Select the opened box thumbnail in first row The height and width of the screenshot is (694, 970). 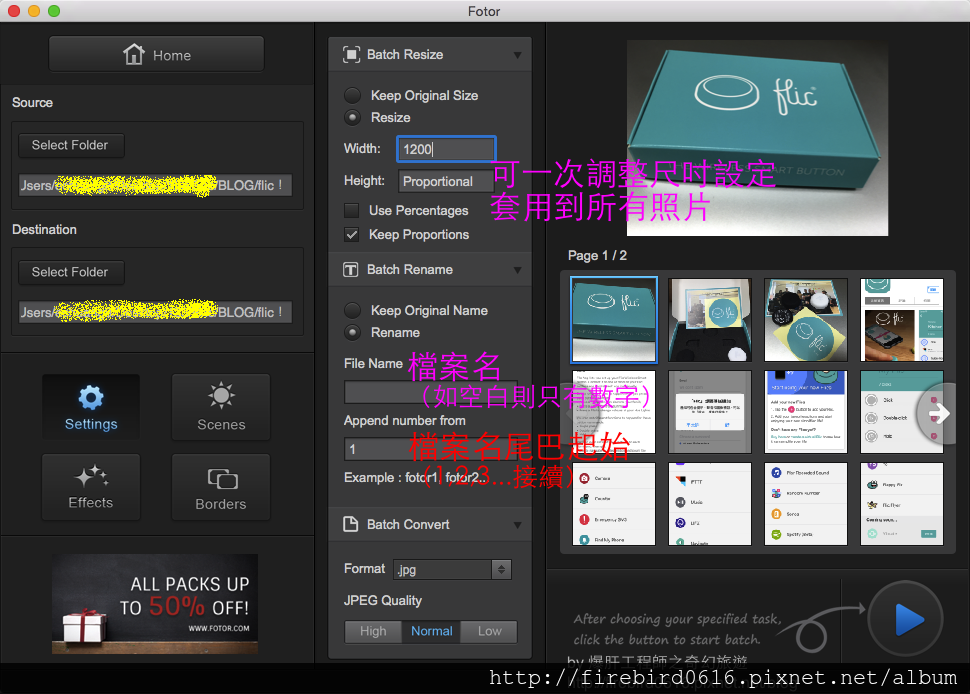[710, 320]
